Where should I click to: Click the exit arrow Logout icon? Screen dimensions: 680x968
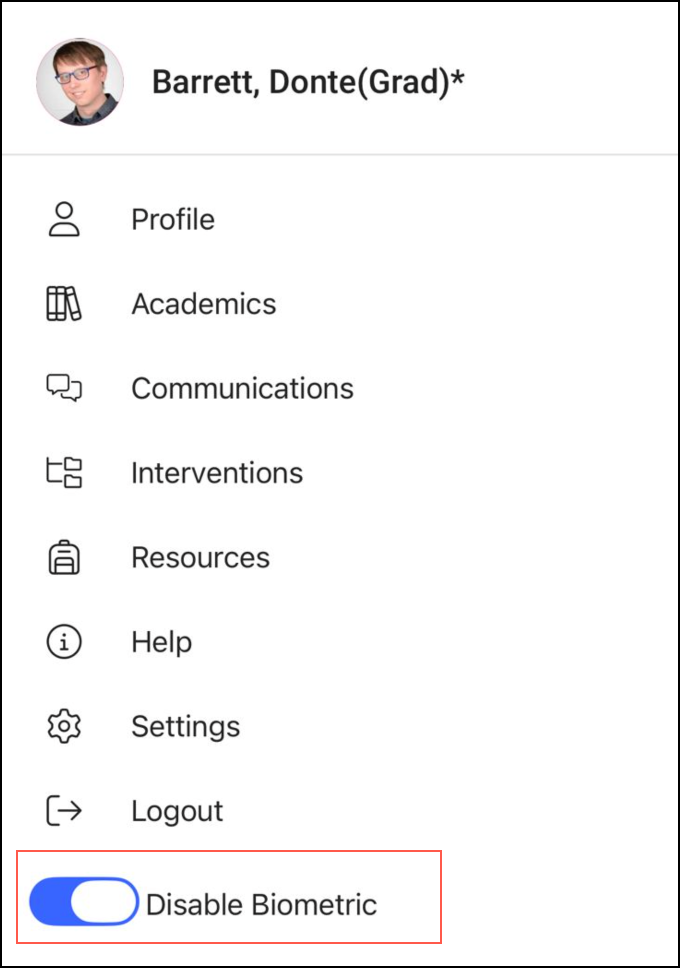click(x=64, y=811)
